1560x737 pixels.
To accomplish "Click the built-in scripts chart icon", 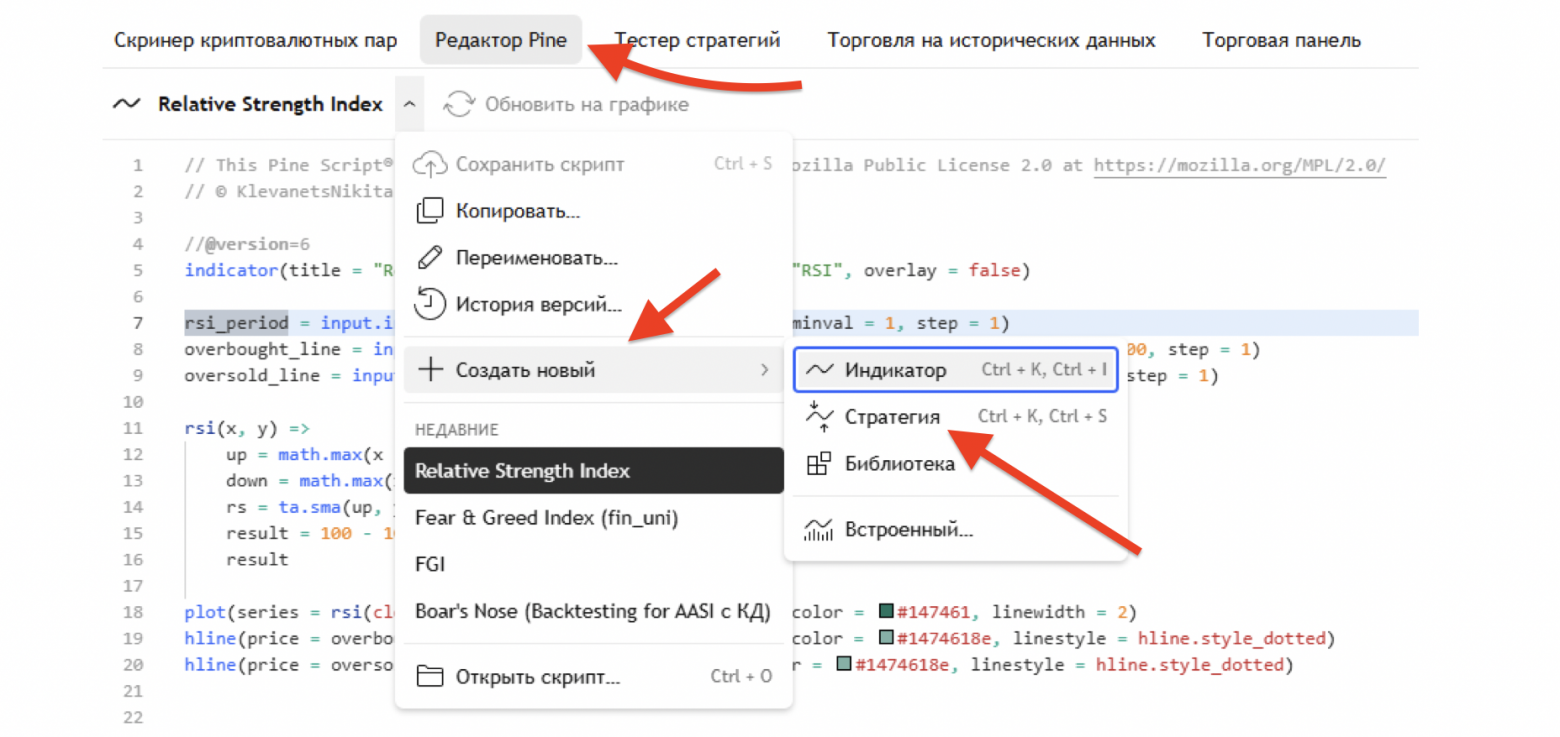I will coord(819,529).
